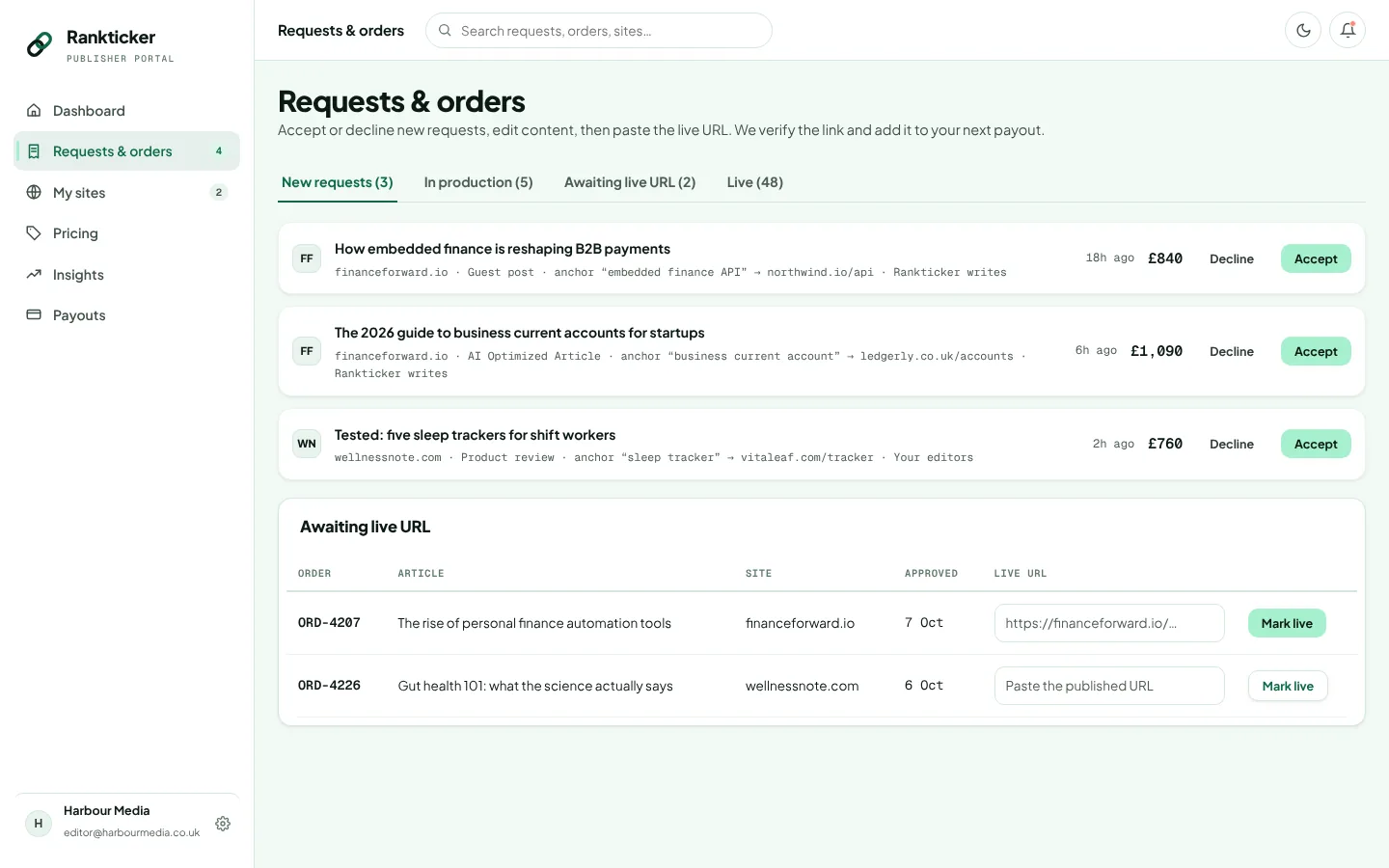
Task: Open My sites in the sidebar
Action: [126, 192]
